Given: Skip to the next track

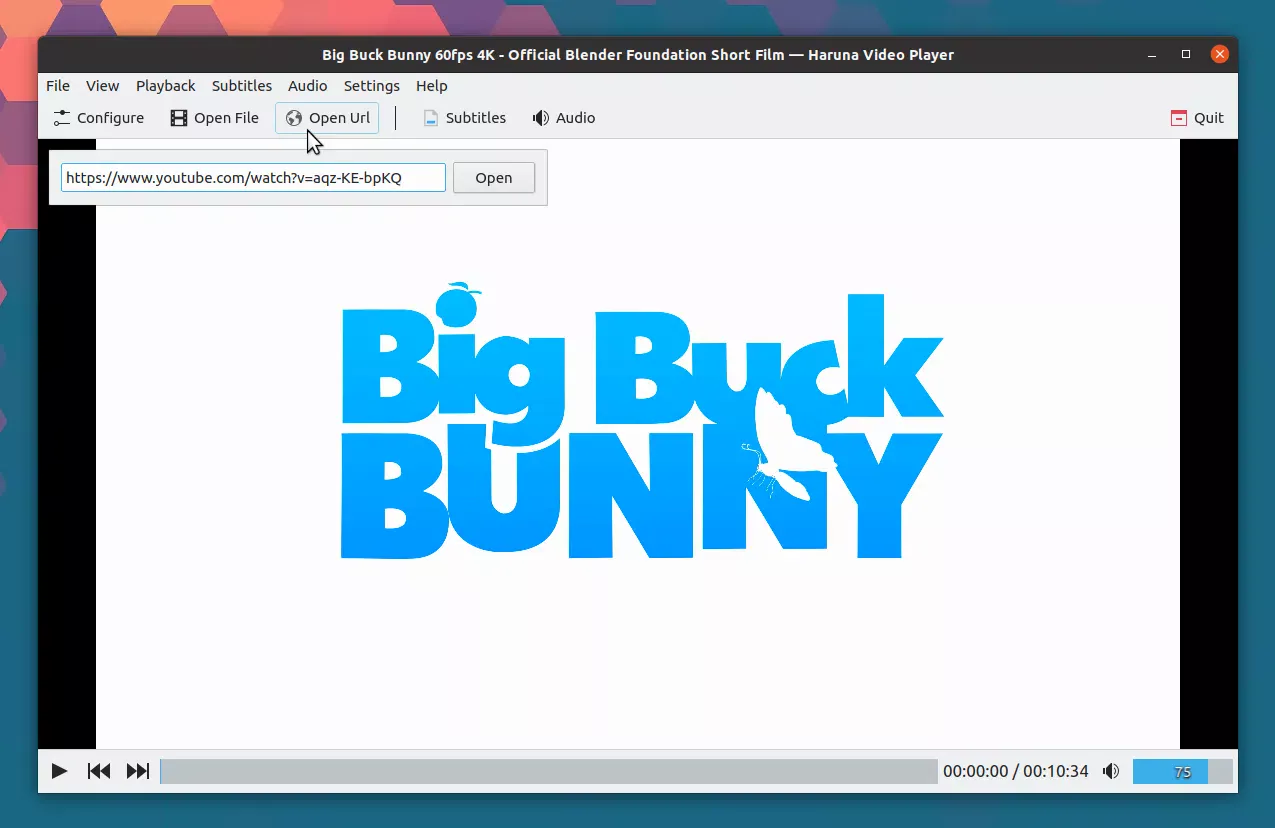Looking at the screenshot, I should pyautogui.click(x=138, y=771).
